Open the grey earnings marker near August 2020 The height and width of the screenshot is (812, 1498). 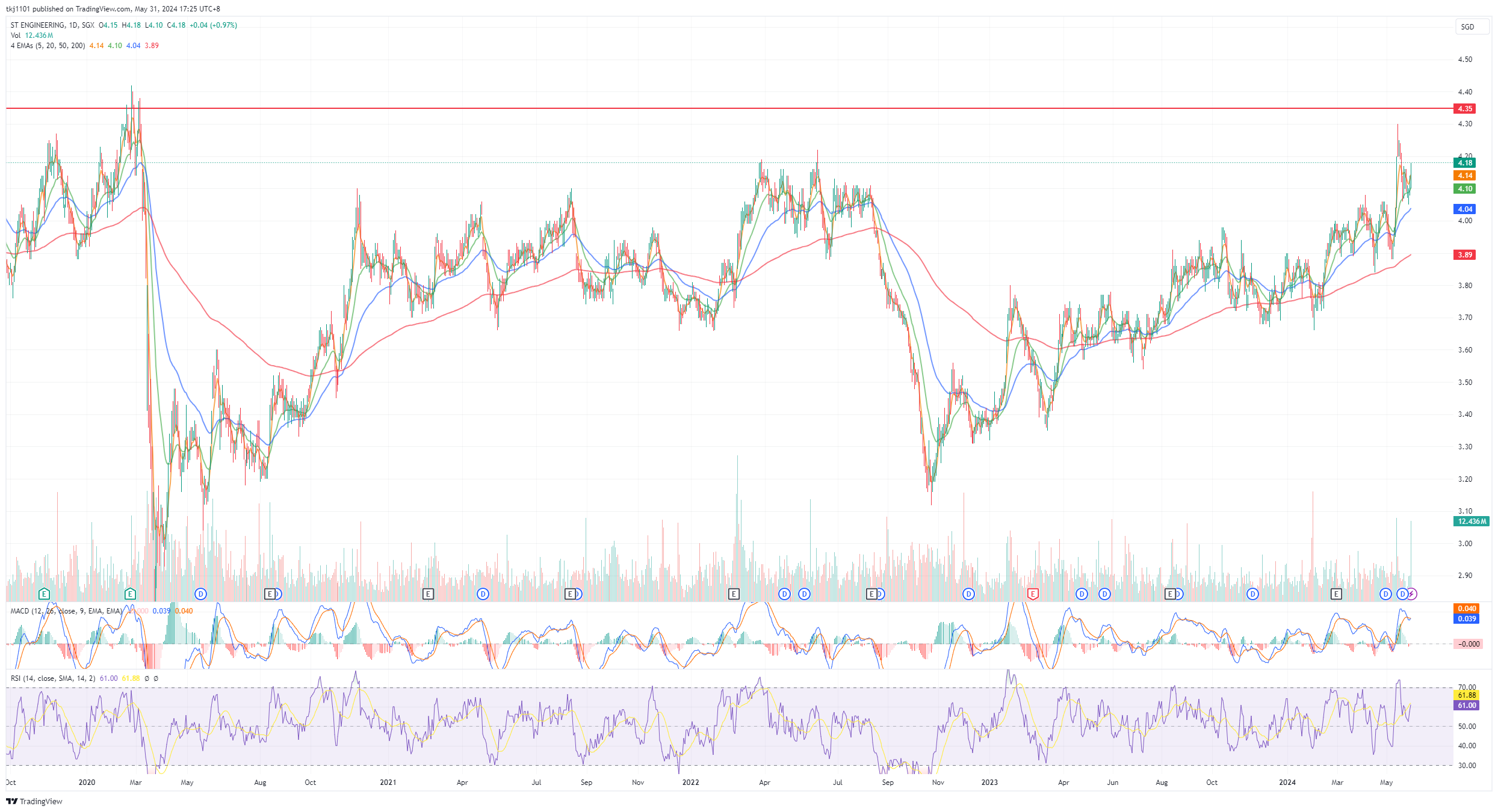click(270, 594)
